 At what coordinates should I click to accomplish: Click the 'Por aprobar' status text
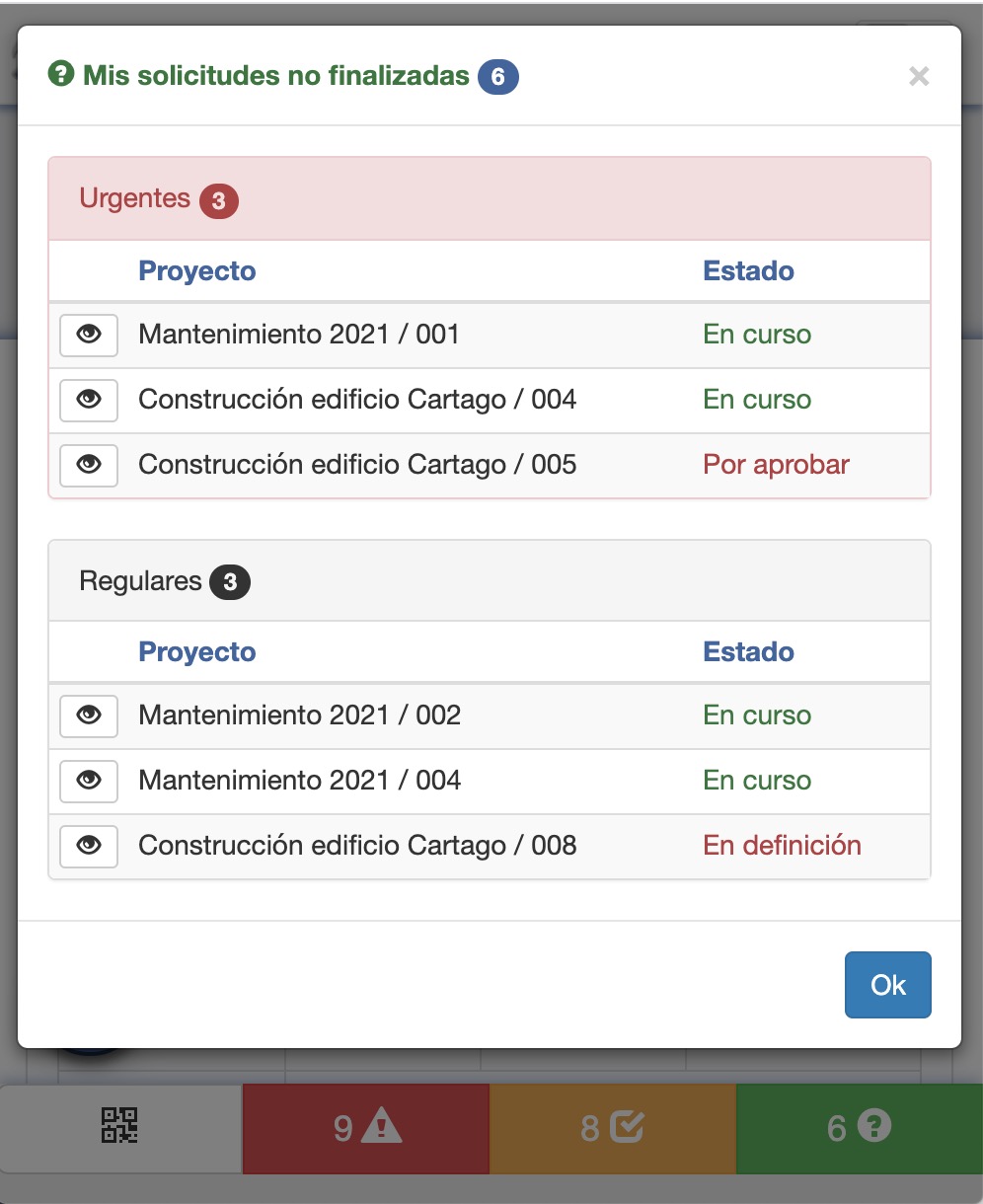tap(776, 465)
